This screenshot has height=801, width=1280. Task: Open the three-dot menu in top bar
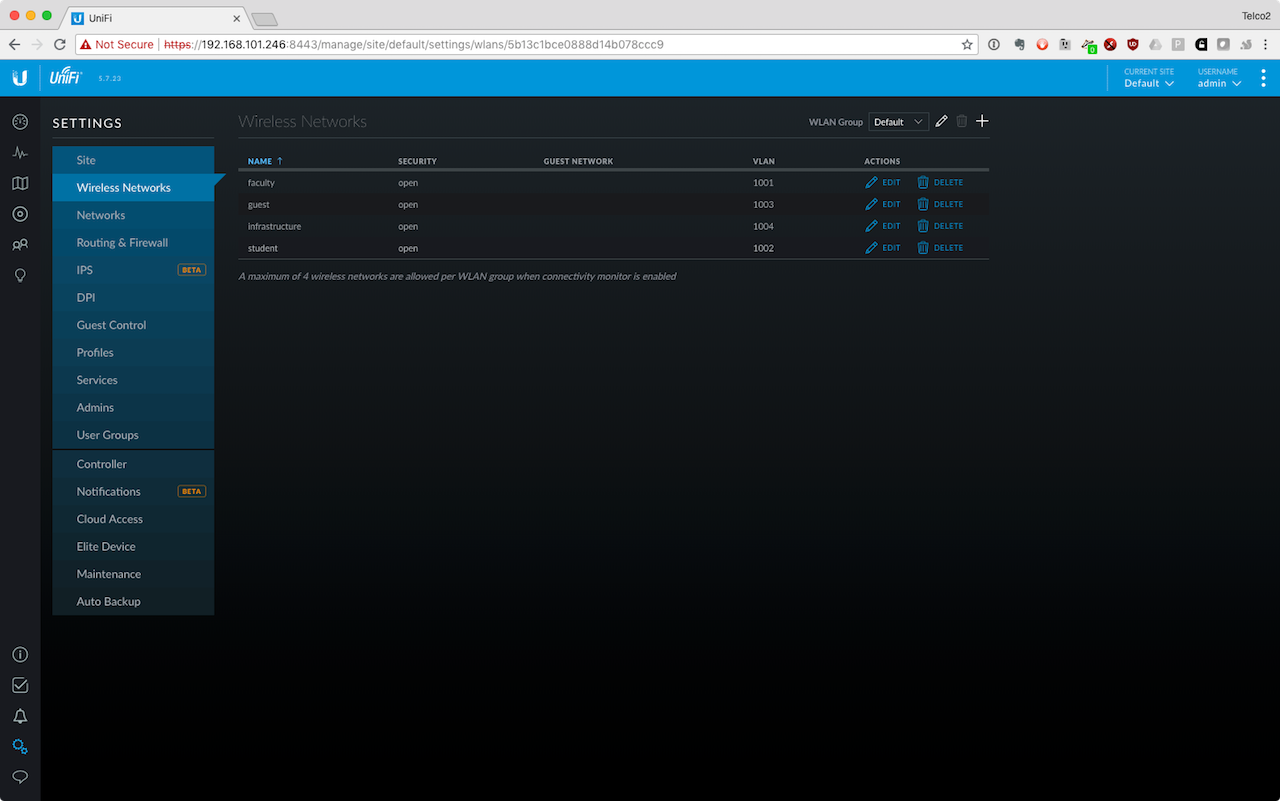[1264, 78]
